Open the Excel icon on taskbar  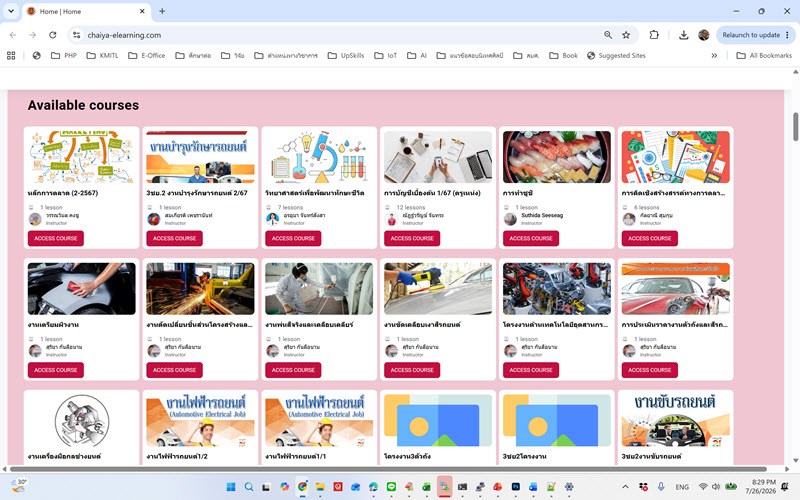click(427, 487)
